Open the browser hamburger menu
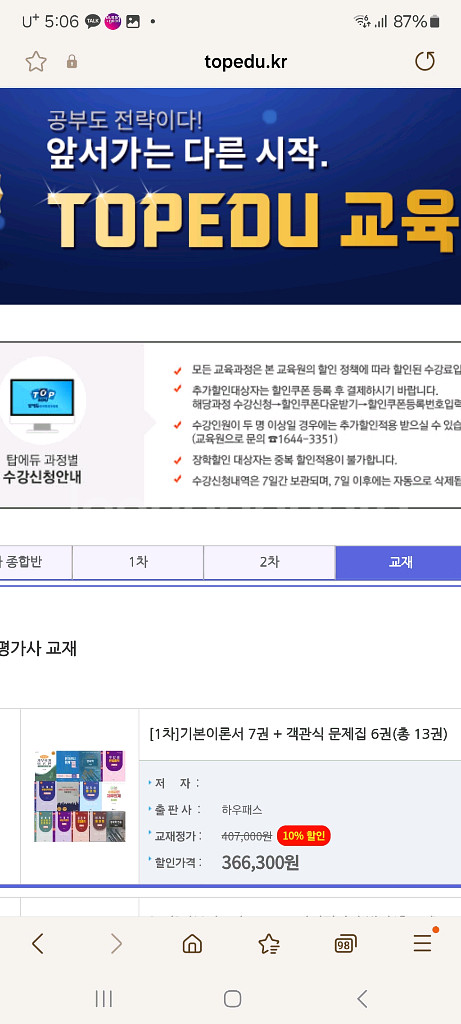 (423, 942)
